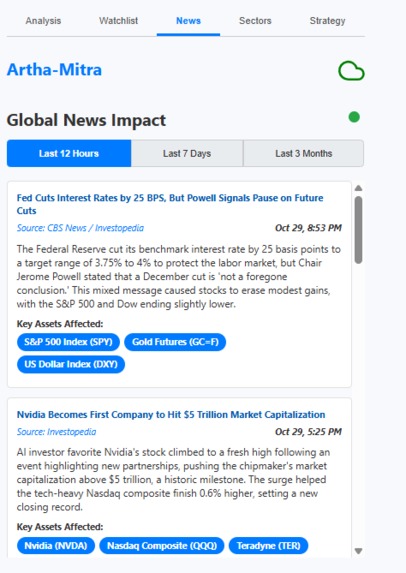
Task: Open the Nvidia $5 Trillion headline
Action: coord(171,415)
